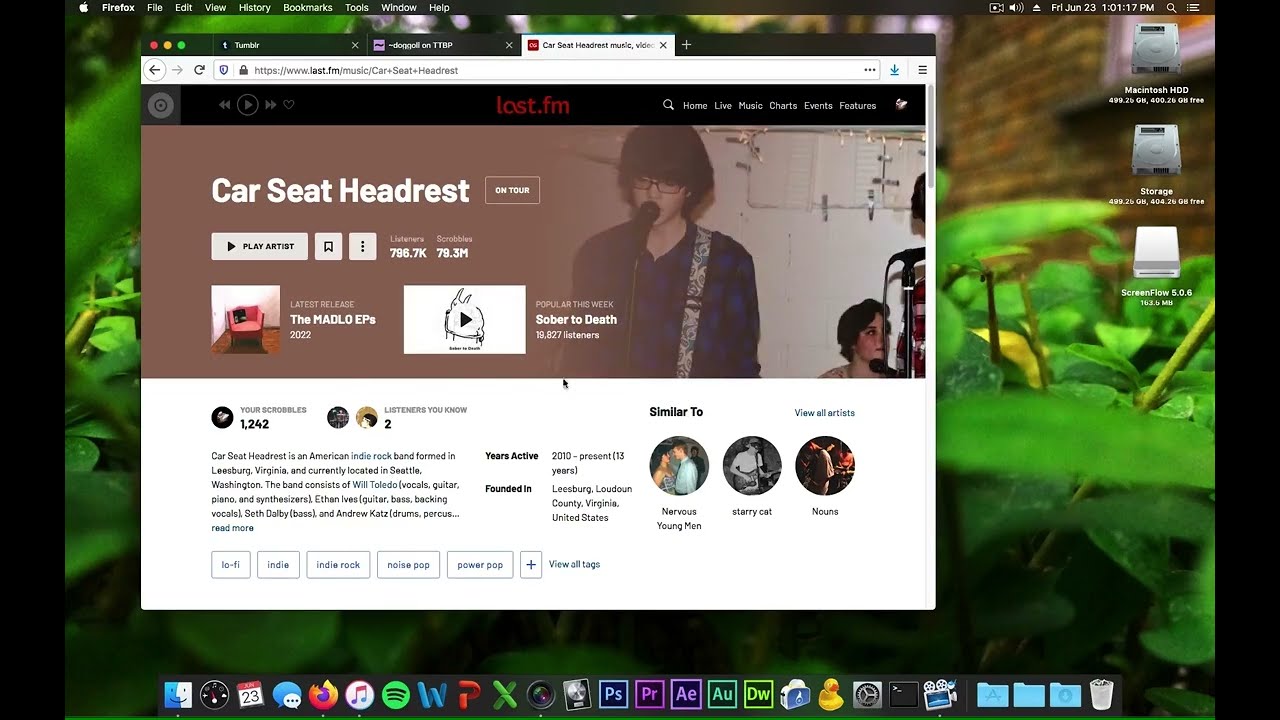Click View all tags

574,564
